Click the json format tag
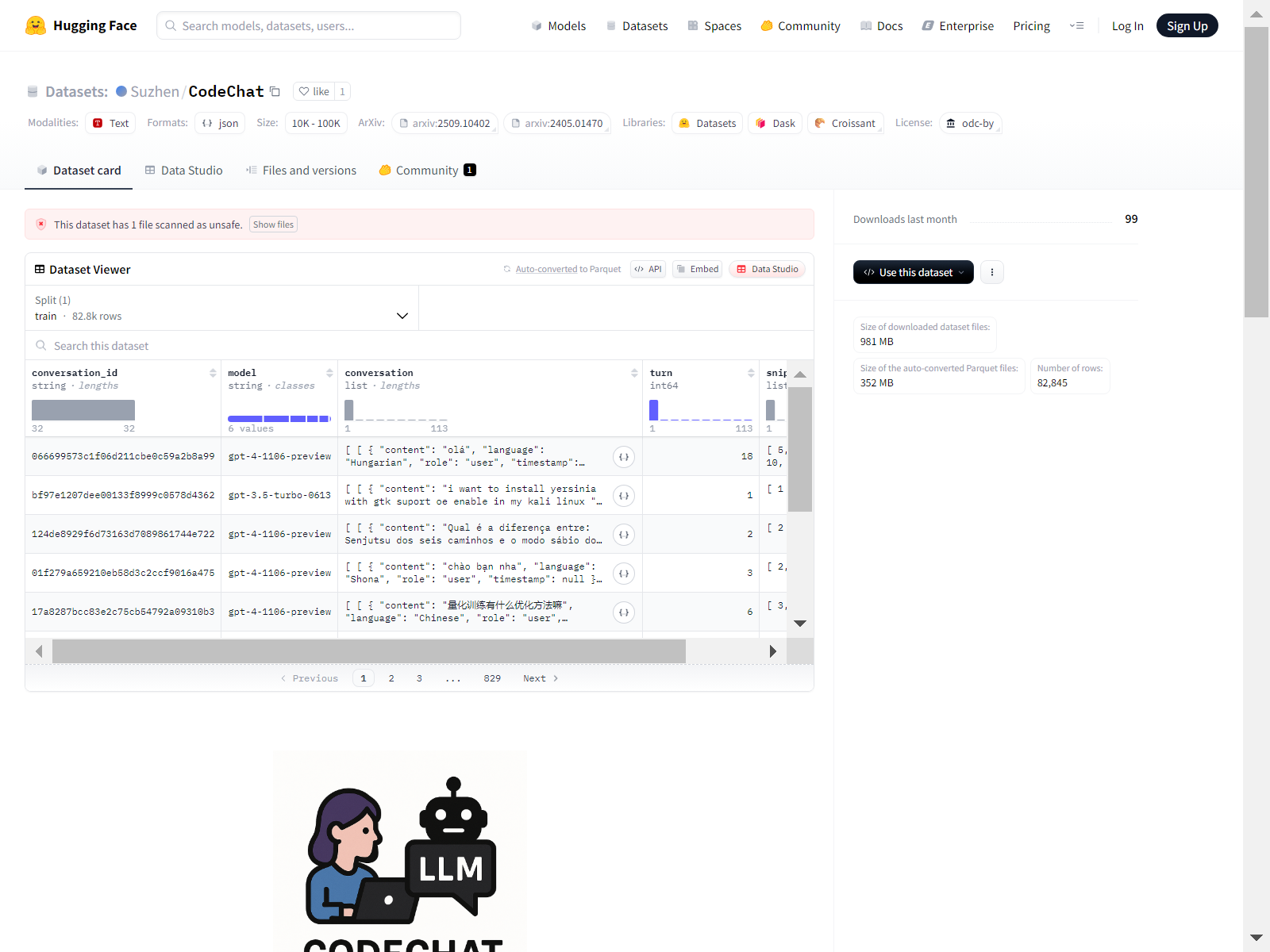 coord(220,123)
